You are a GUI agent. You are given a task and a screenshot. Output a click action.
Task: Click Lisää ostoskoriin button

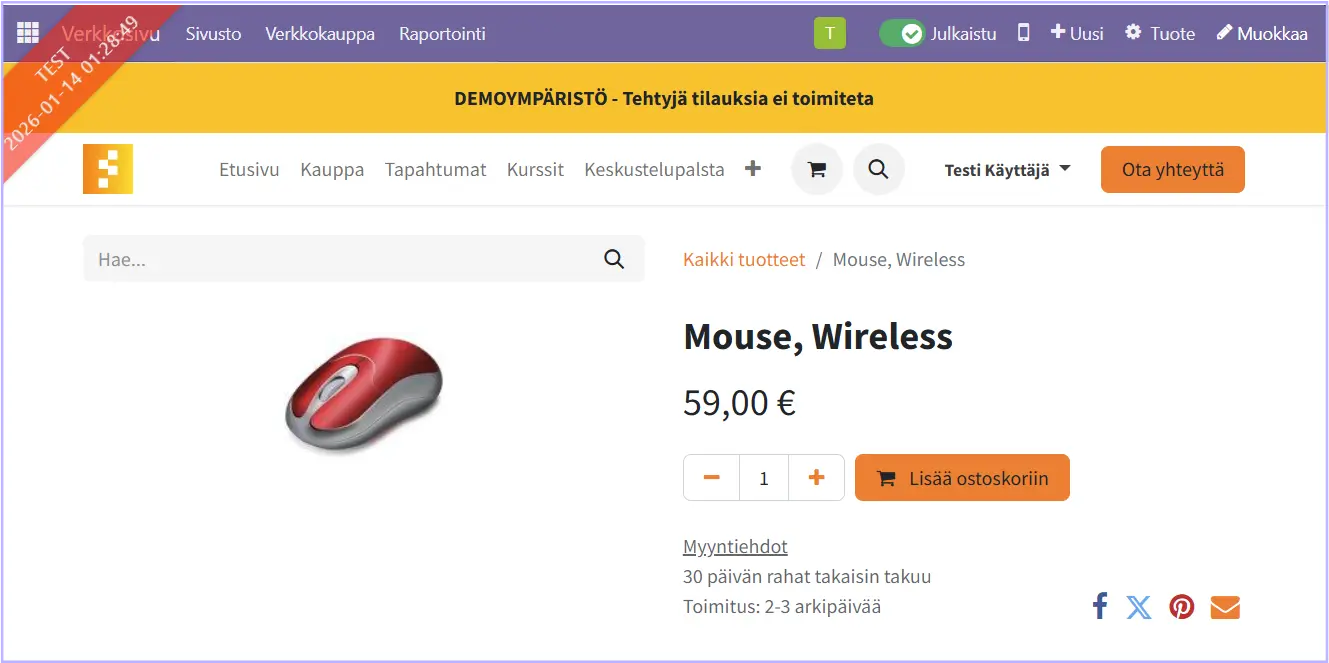coord(962,478)
